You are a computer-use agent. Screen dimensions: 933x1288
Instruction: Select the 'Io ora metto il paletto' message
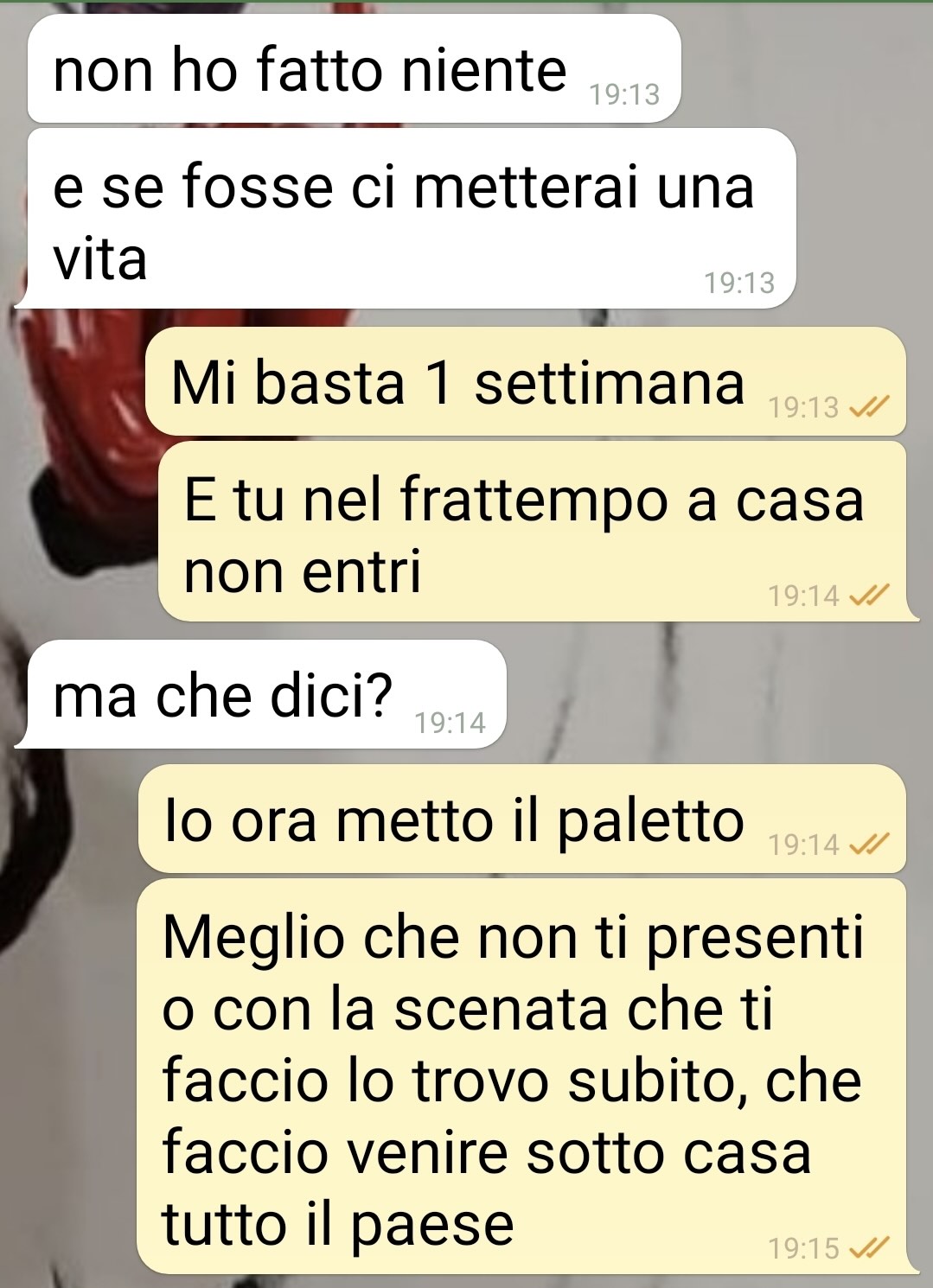pos(522,819)
